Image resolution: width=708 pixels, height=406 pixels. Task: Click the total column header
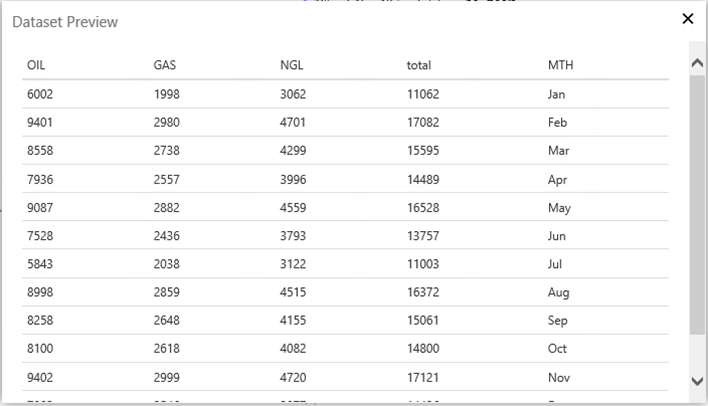coord(419,65)
